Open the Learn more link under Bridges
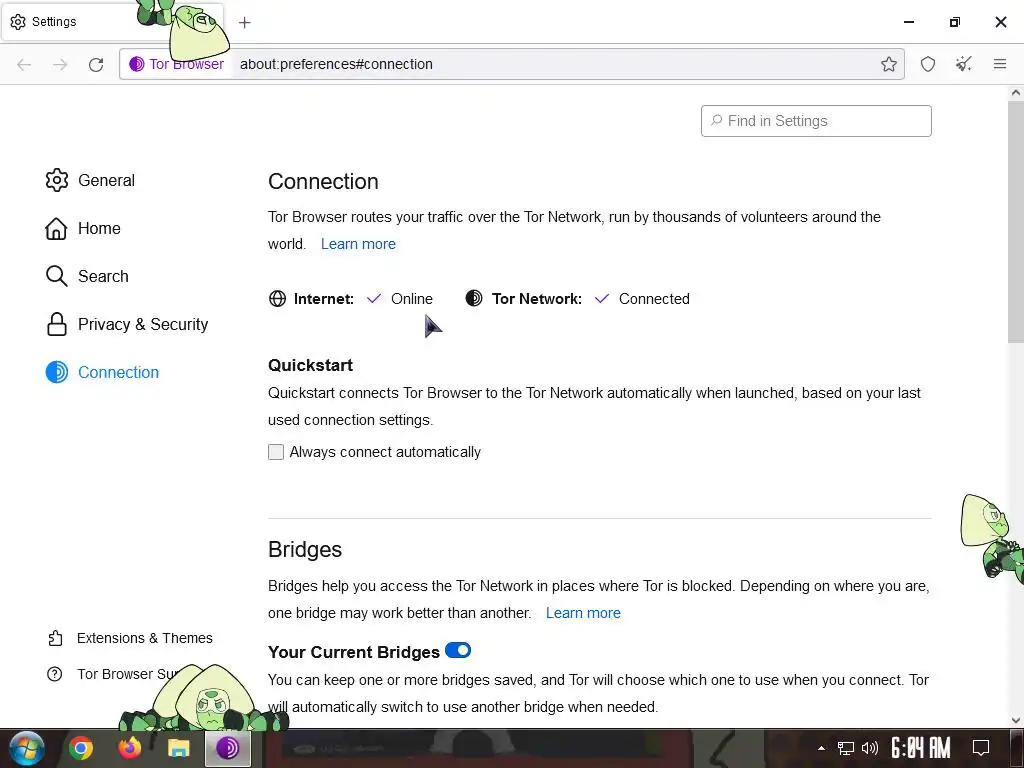This screenshot has width=1024, height=768. 583,613
